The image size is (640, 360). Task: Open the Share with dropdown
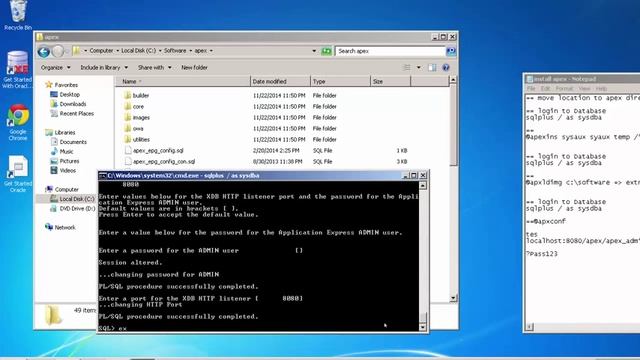coord(155,67)
